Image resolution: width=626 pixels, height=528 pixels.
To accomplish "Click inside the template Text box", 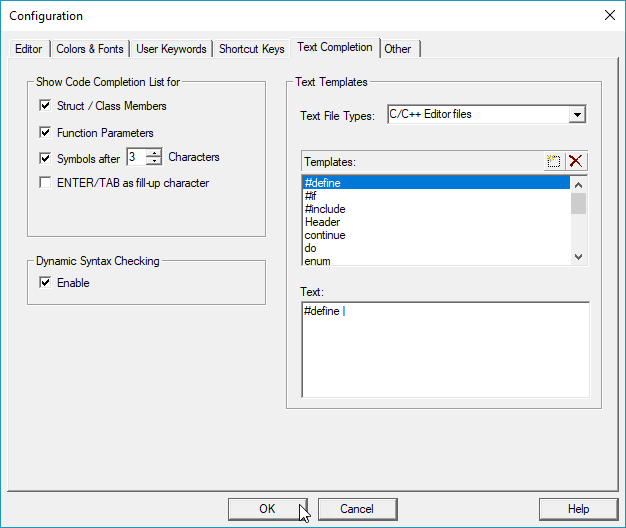I will (x=446, y=350).
